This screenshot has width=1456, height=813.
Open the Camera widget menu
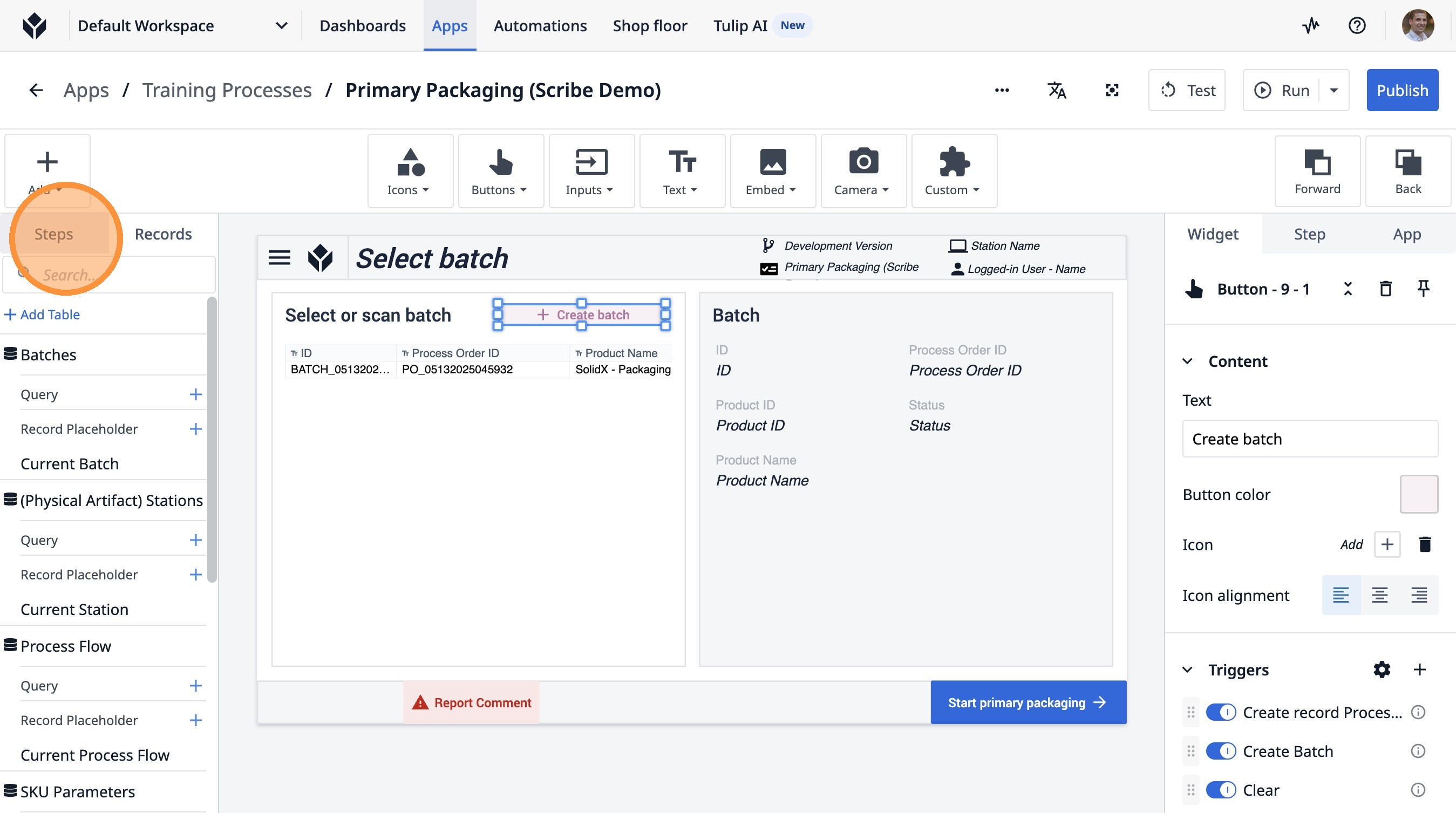click(862, 171)
